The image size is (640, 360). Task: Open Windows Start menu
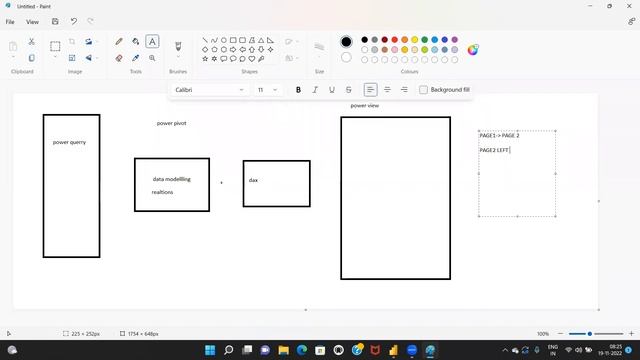coord(210,350)
